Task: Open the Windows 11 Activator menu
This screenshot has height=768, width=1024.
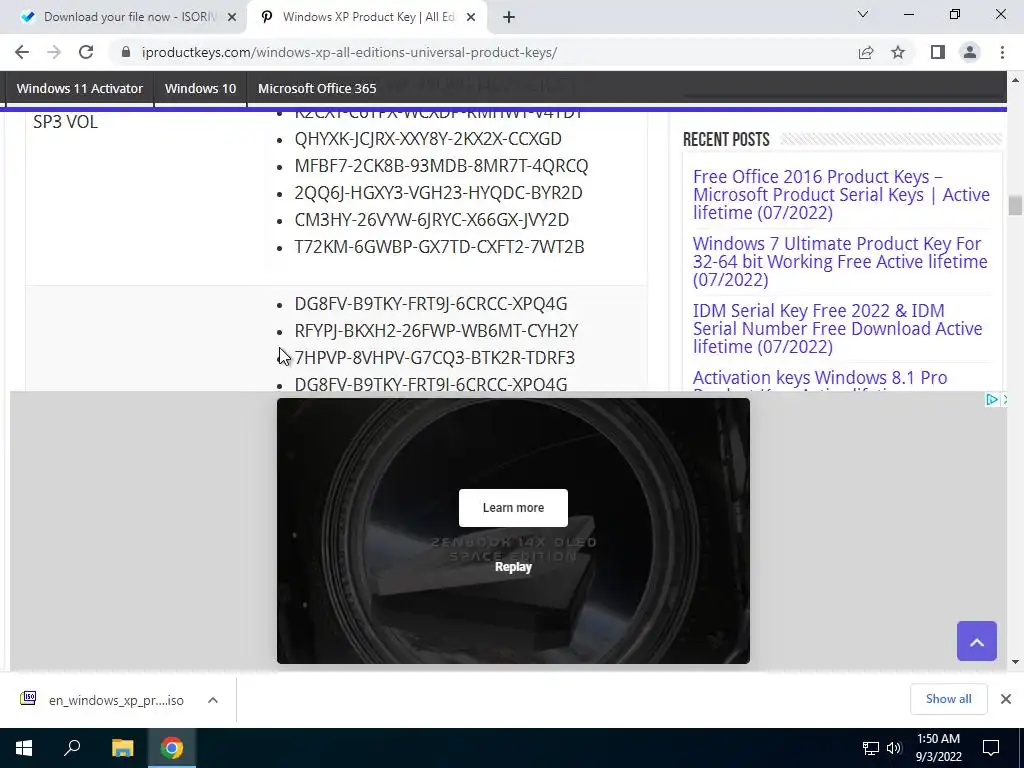Action: 80,88
